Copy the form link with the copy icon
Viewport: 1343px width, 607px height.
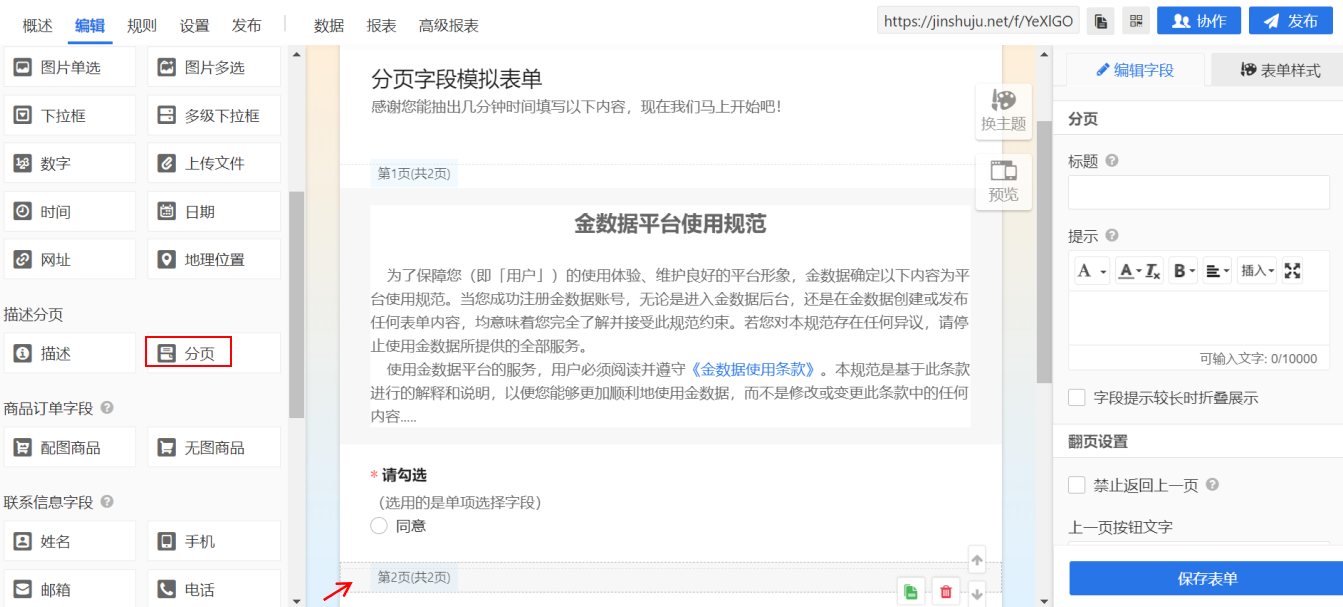coord(1100,21)
